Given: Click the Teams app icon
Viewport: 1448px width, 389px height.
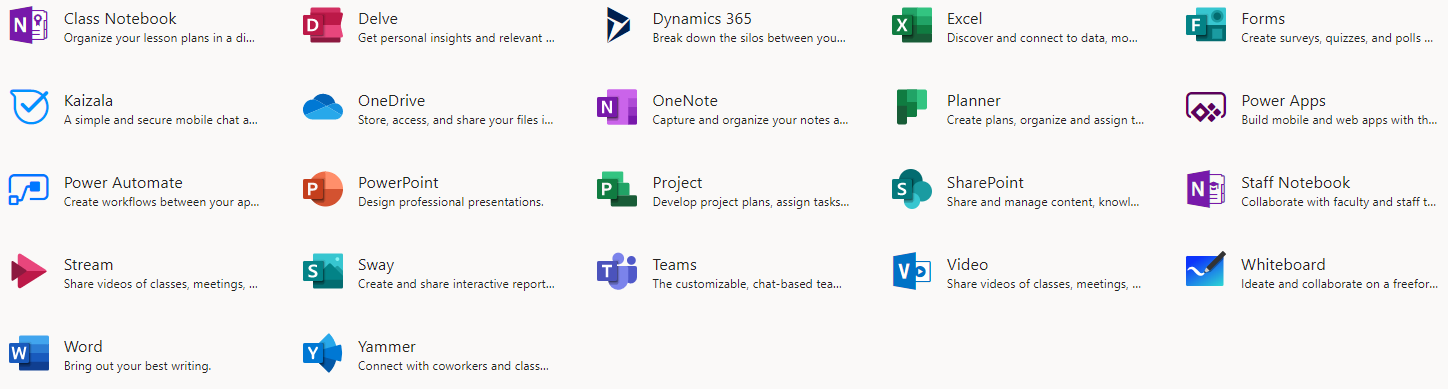Looking at the screenshot, I should [x=617, y=272].
